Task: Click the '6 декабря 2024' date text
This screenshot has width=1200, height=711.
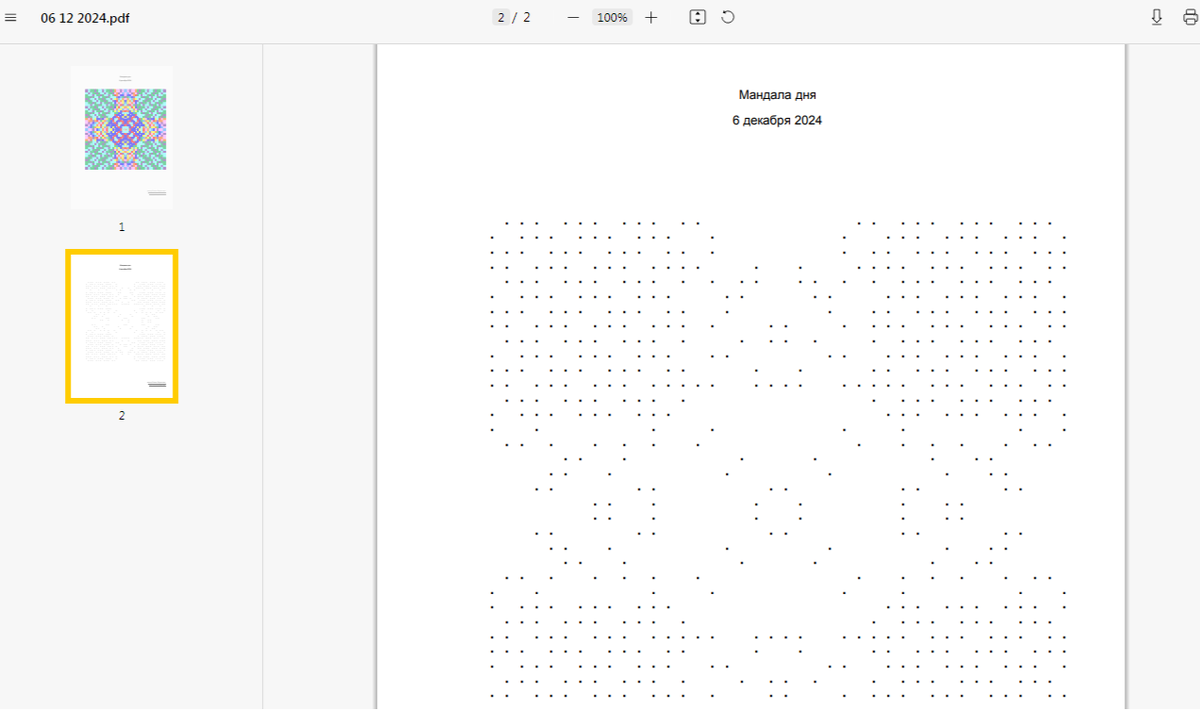Action: 777,120
